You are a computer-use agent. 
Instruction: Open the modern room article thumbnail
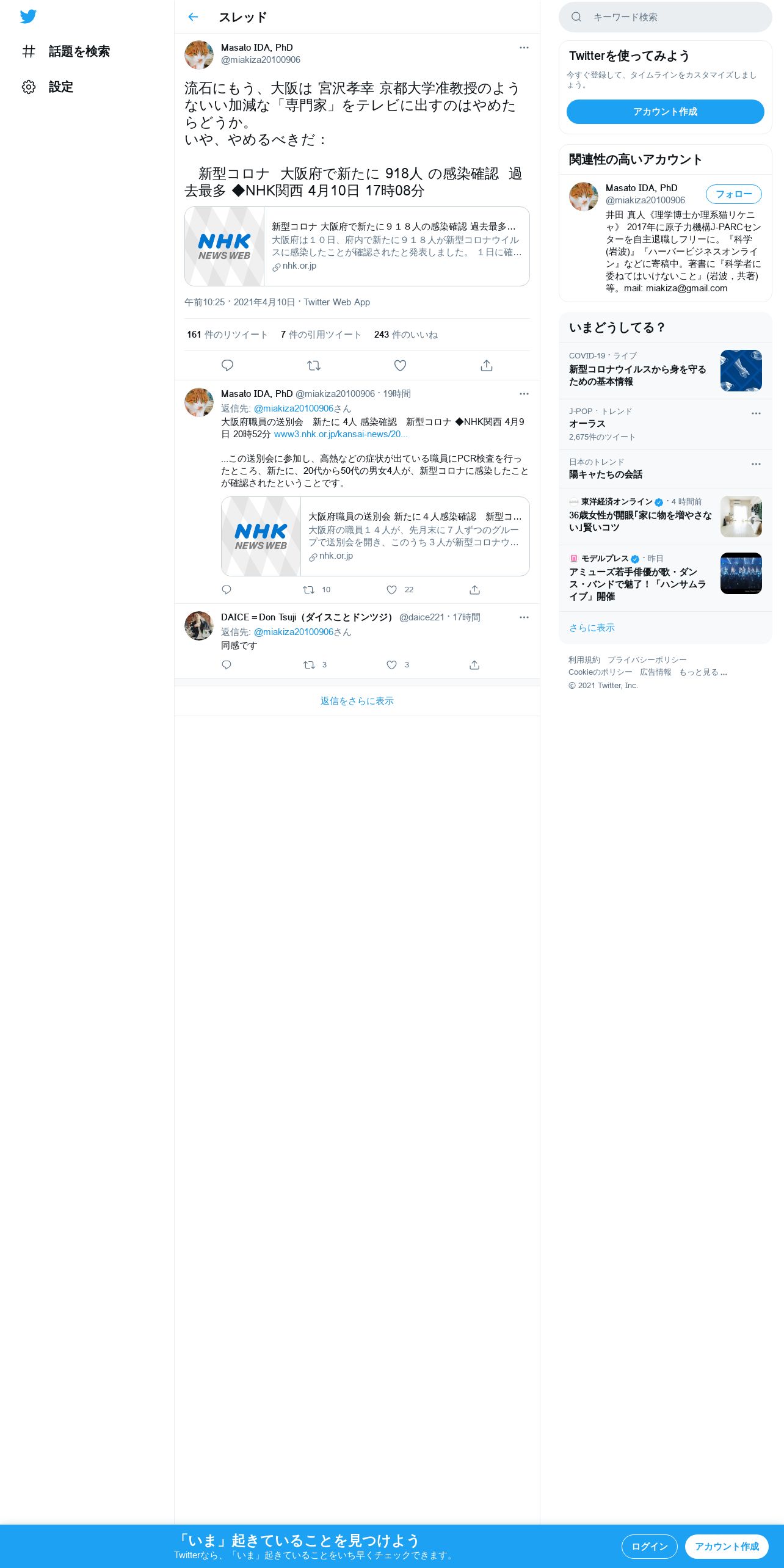(741, 517)
